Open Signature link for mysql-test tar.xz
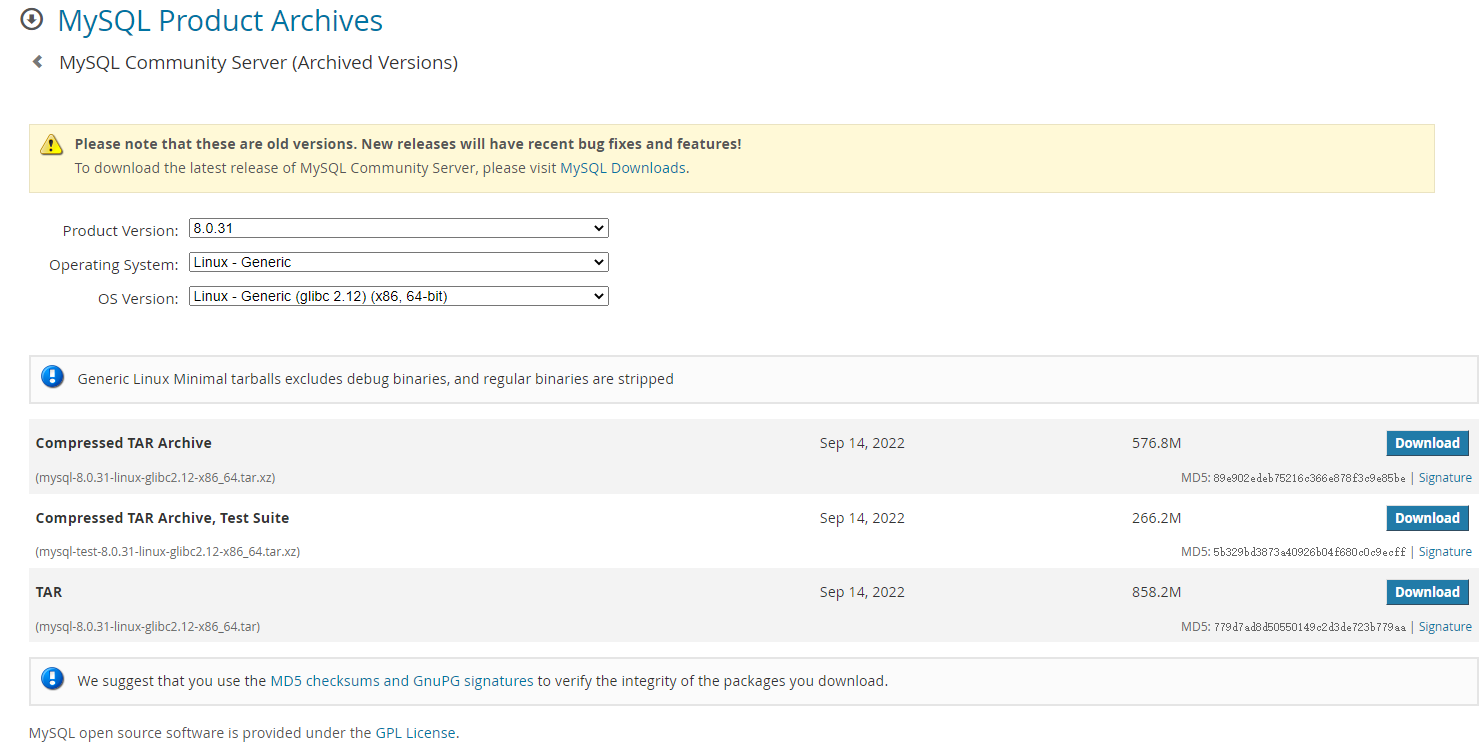The height and width of the screenshot is (747, 1481). pyautogui.click(x=1445, y=552)
